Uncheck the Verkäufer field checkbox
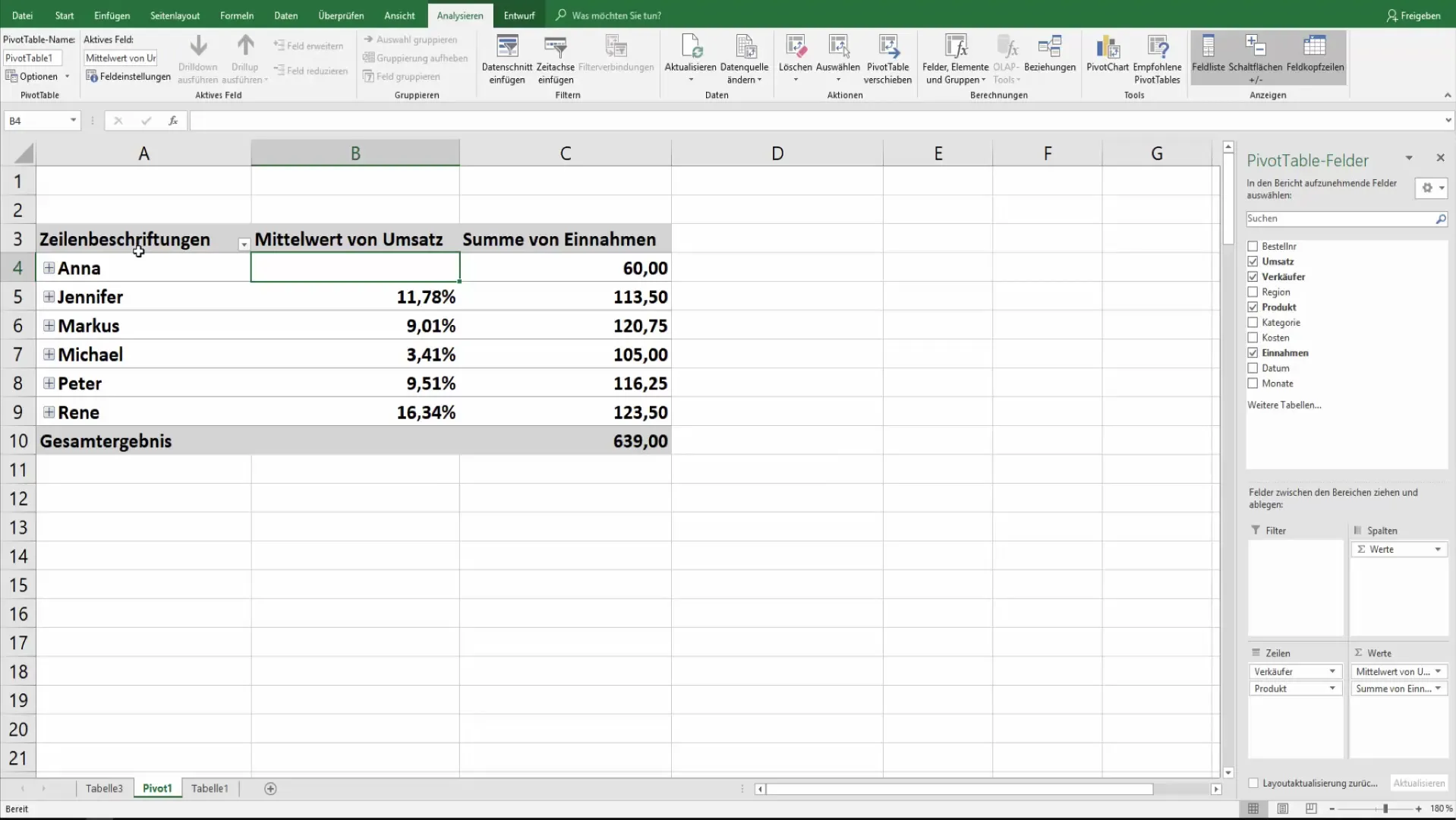Viewport: 1456px width, 820px height. pos(1253,277)
